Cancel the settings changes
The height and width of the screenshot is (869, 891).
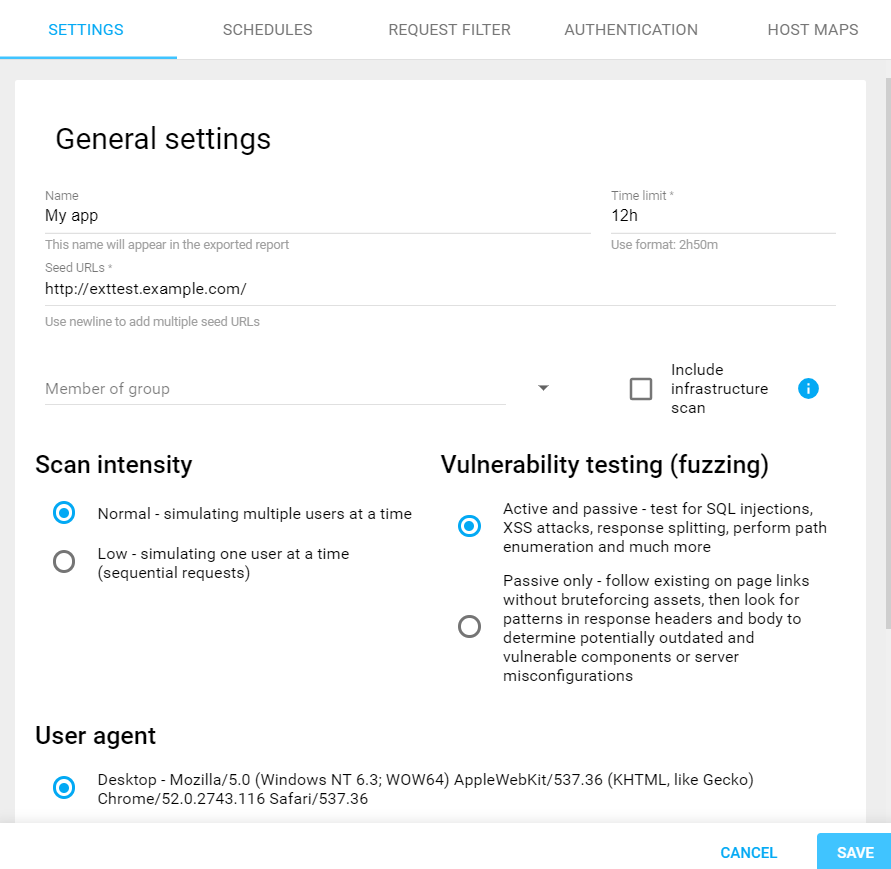pyautogui.click(x=748, y=852)
